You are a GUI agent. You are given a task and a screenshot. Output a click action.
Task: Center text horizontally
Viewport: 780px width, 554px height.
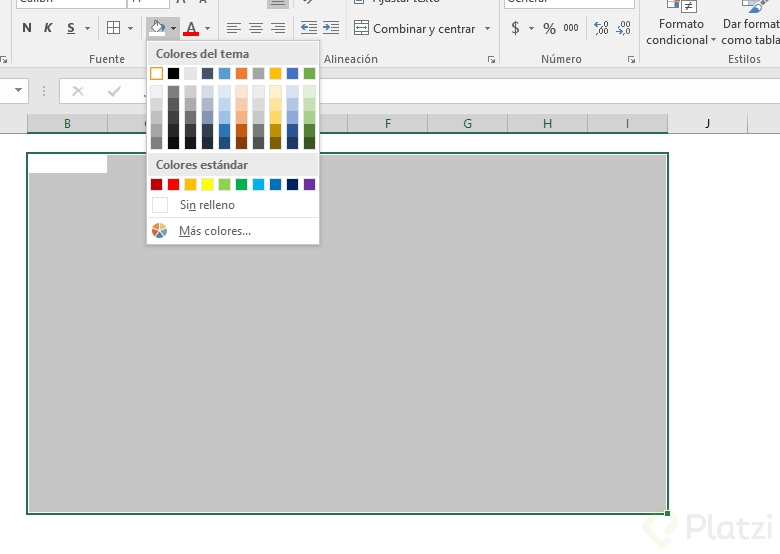[x=256, y=28]
